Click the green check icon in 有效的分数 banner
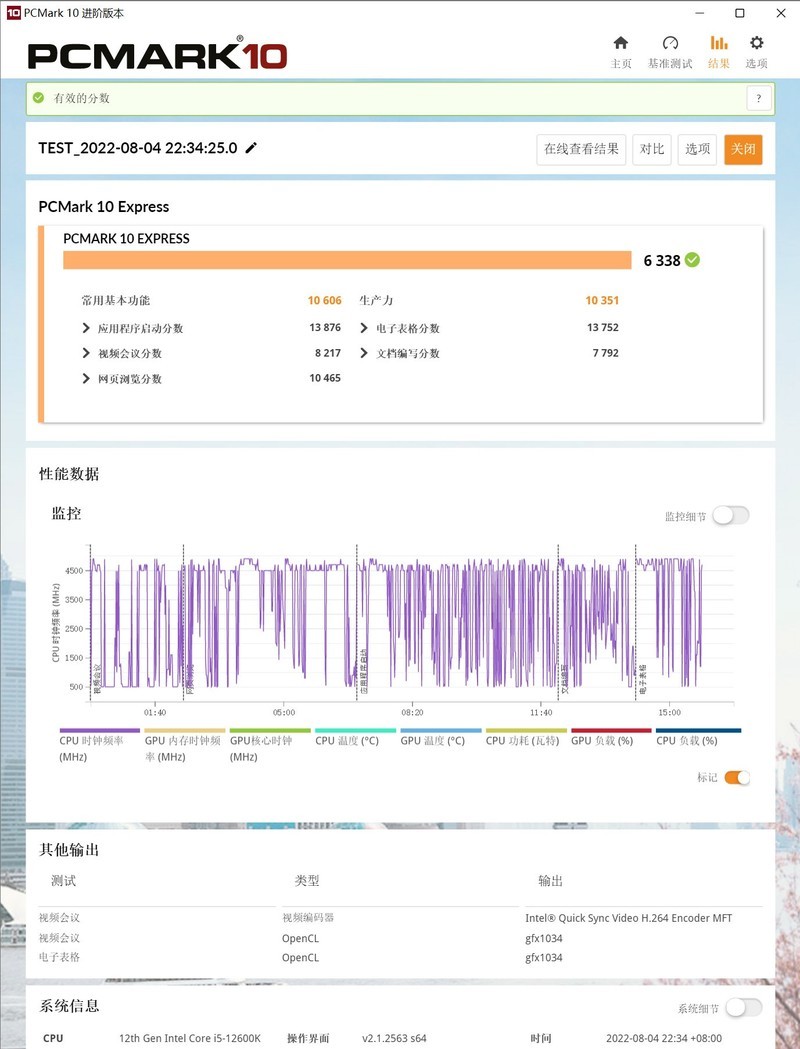 [x=38, y=98]
